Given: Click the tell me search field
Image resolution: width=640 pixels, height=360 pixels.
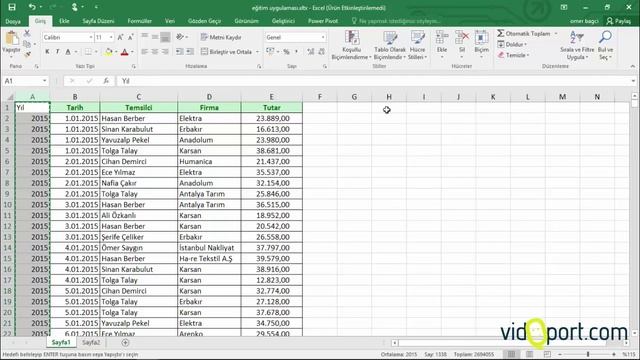Looking at the screenshot, I should (x=396, y=21).
